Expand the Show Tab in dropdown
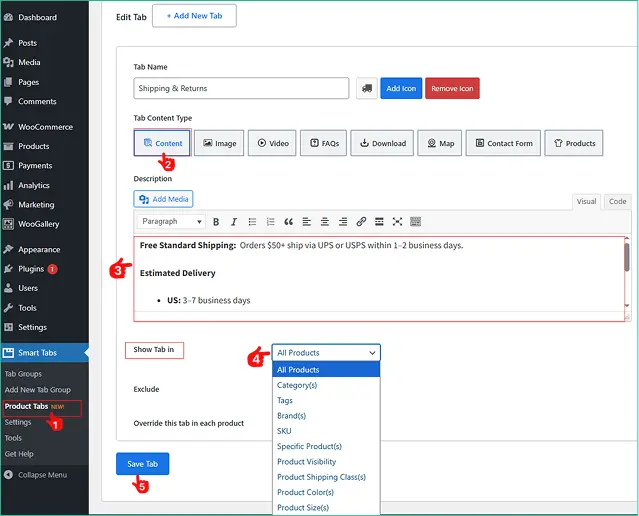 (326, 353)
